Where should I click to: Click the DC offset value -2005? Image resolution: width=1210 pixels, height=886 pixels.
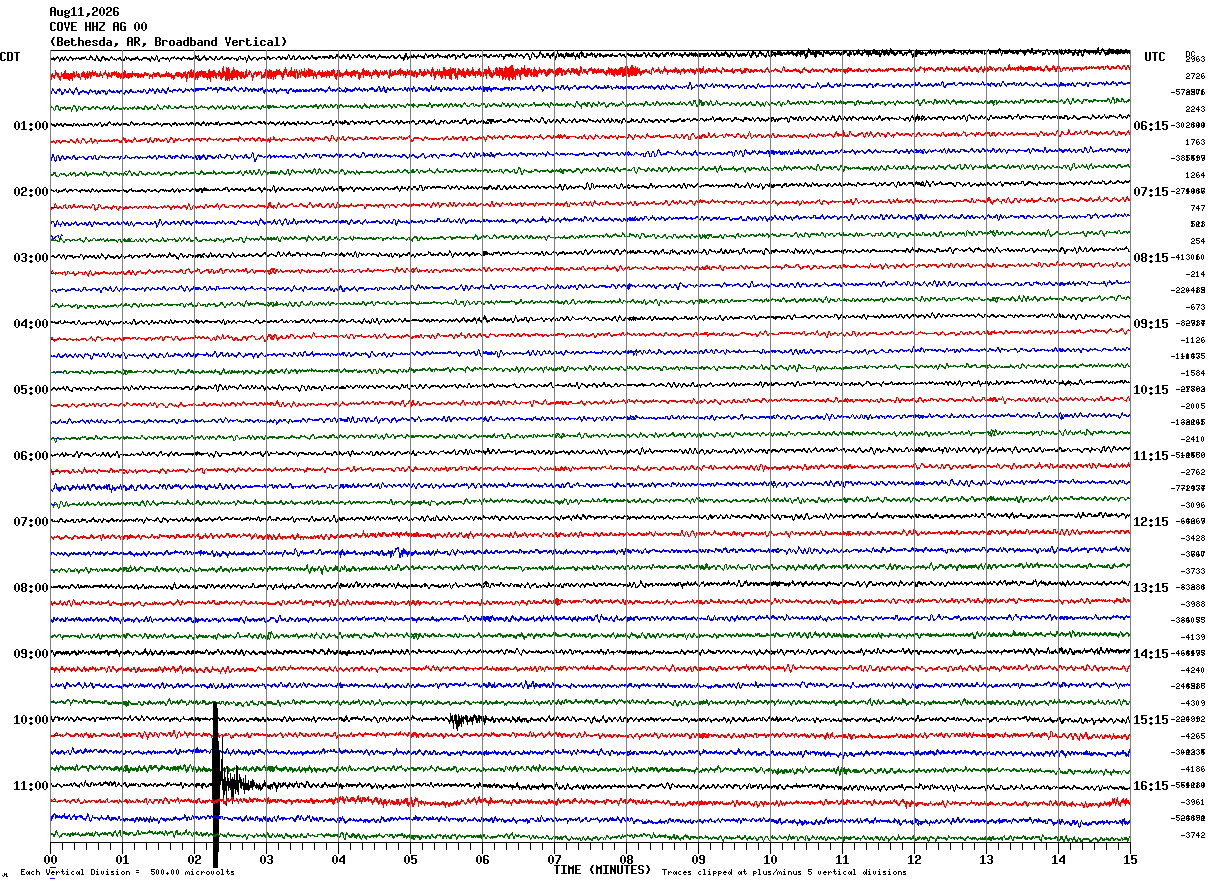click(1193, 406)
